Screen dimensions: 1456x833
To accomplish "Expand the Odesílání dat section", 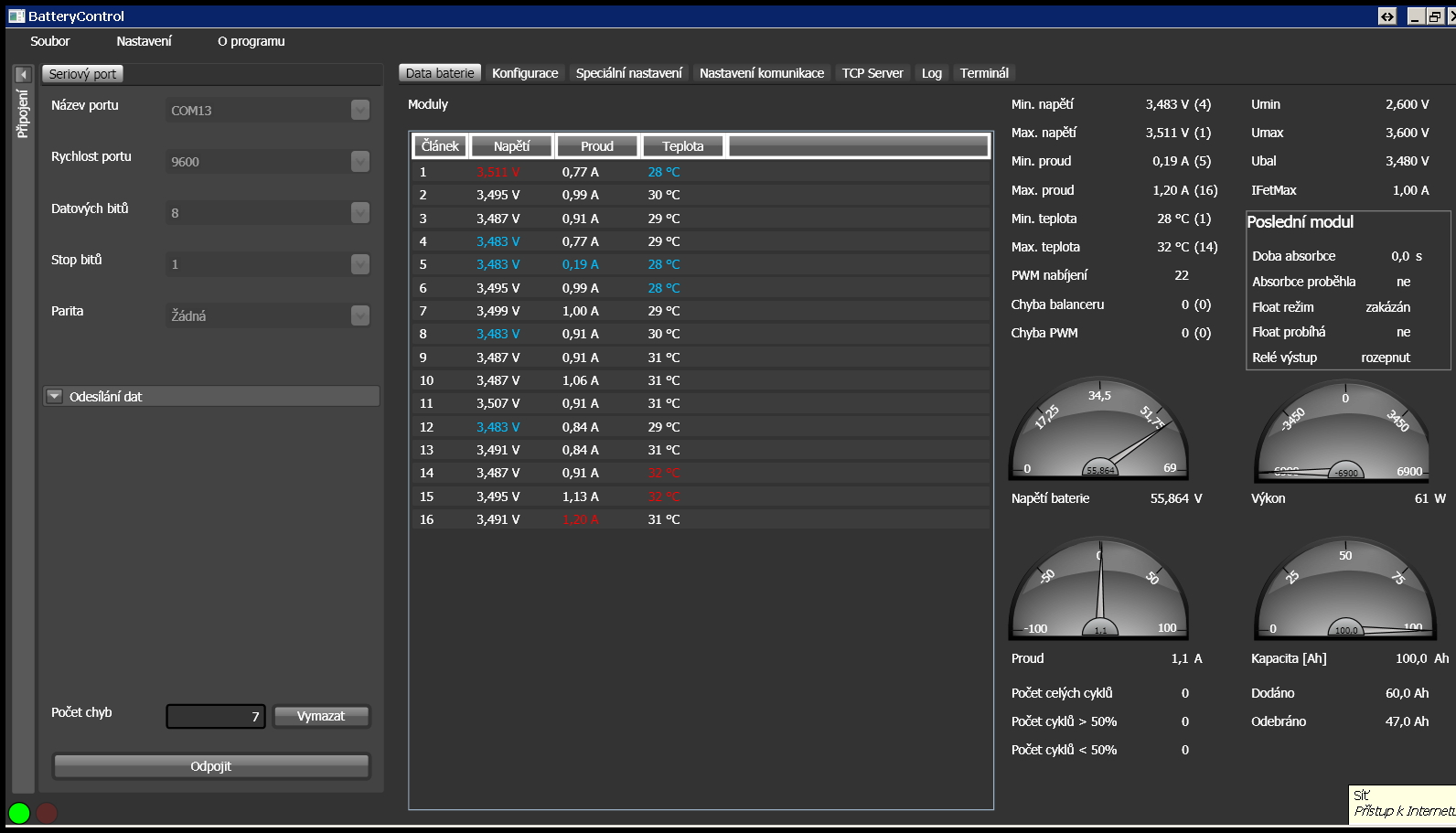I will (55, 396).
